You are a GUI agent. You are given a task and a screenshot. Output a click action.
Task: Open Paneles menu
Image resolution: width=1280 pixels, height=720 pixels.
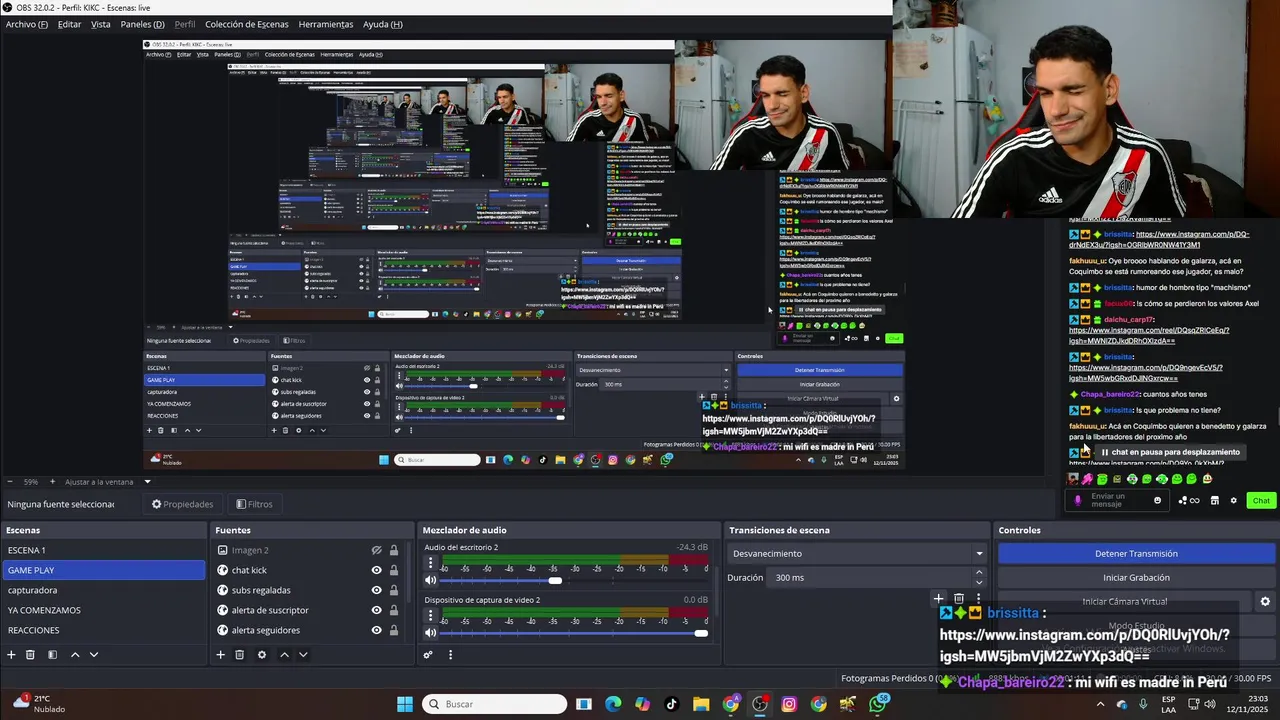coord(142,24)
